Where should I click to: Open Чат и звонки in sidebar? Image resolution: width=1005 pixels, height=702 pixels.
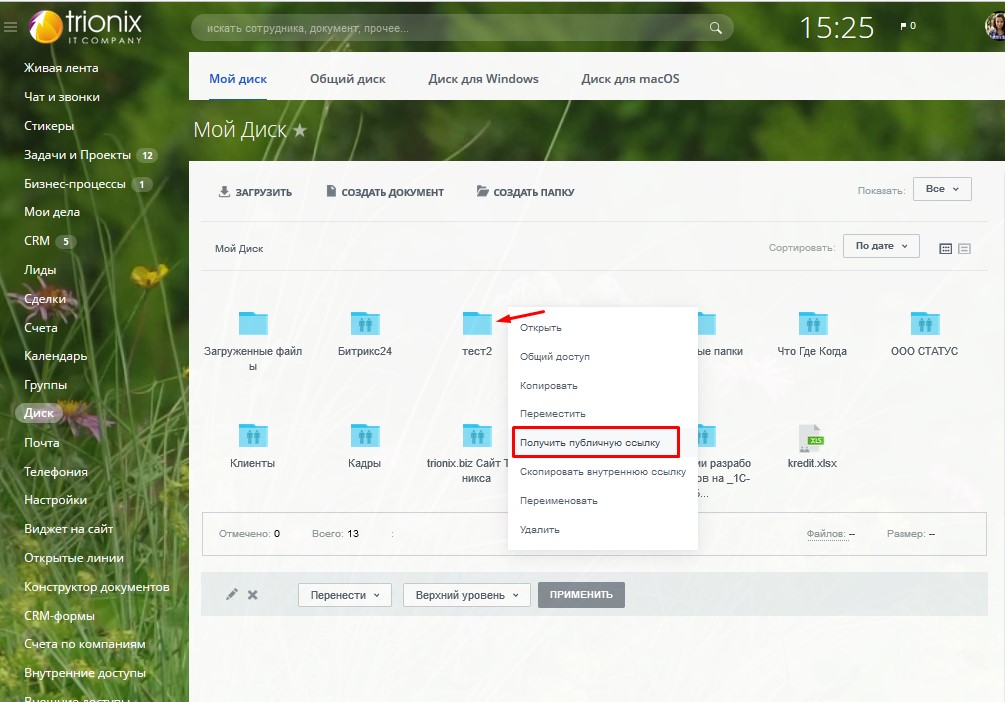click(x=62, y=97)
